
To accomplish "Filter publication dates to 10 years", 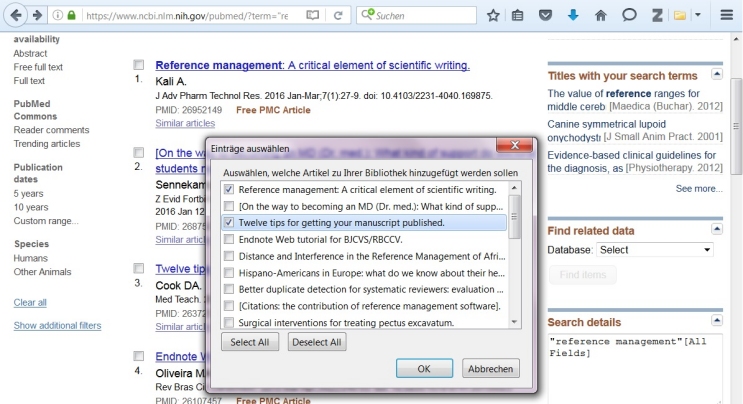I will 31,207.
